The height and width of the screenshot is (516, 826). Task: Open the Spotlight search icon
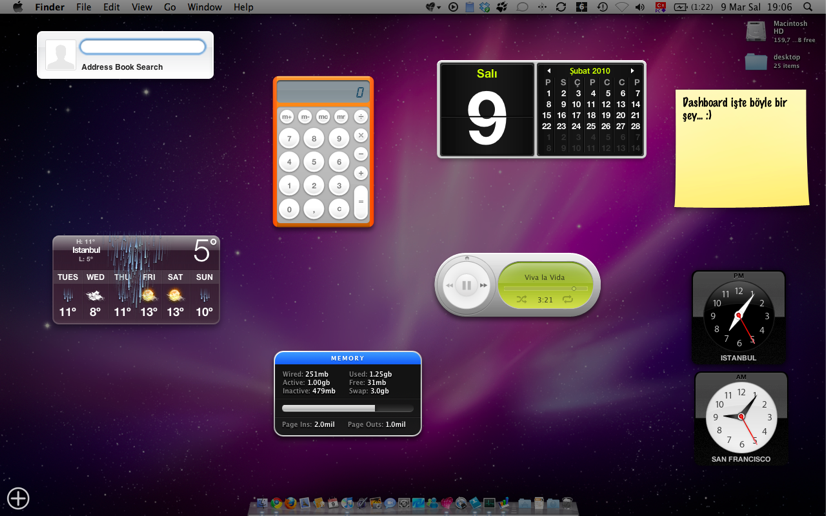[x=808, y=7]
